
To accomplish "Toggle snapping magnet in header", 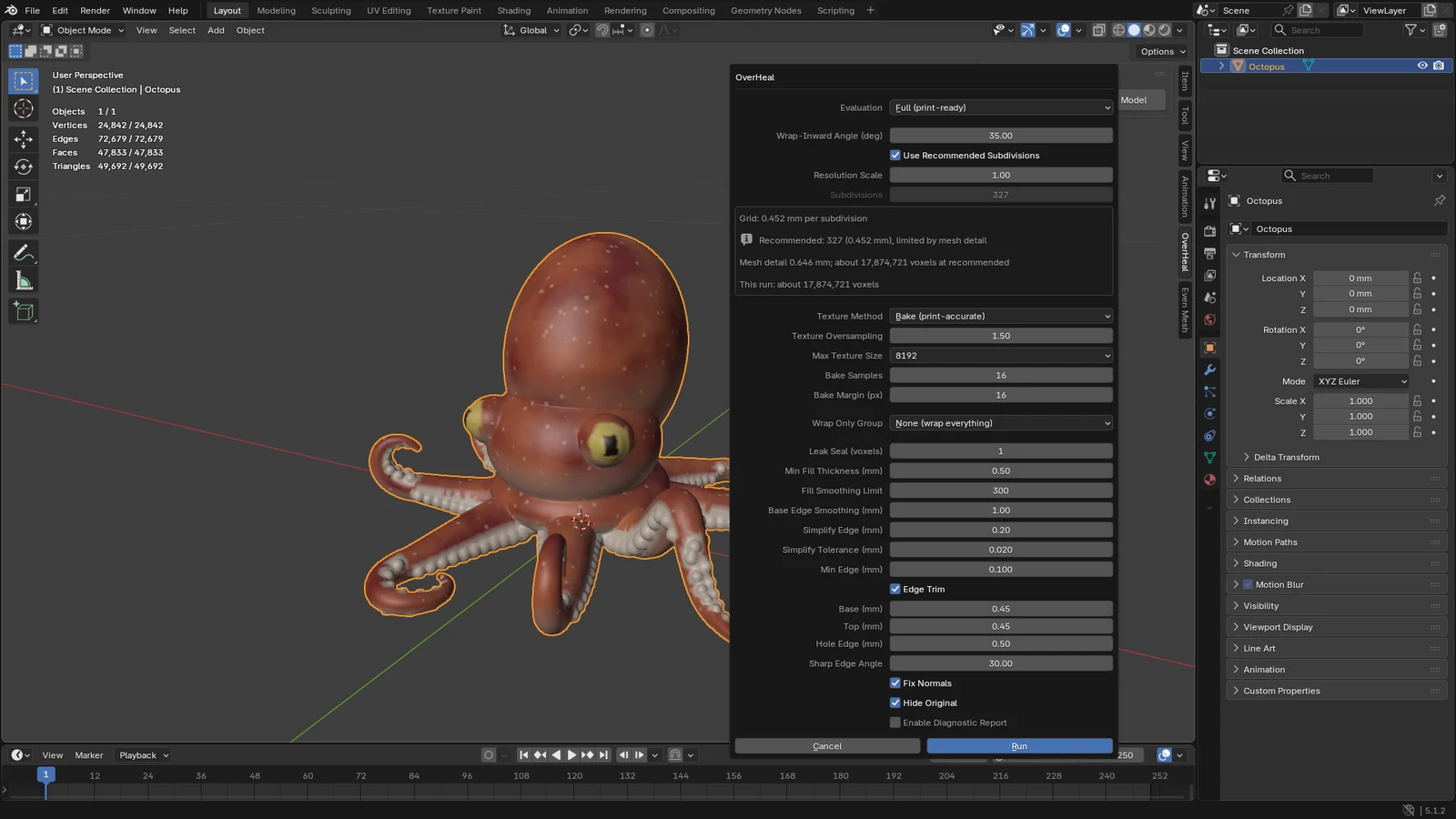I will [x=602, y=30].
